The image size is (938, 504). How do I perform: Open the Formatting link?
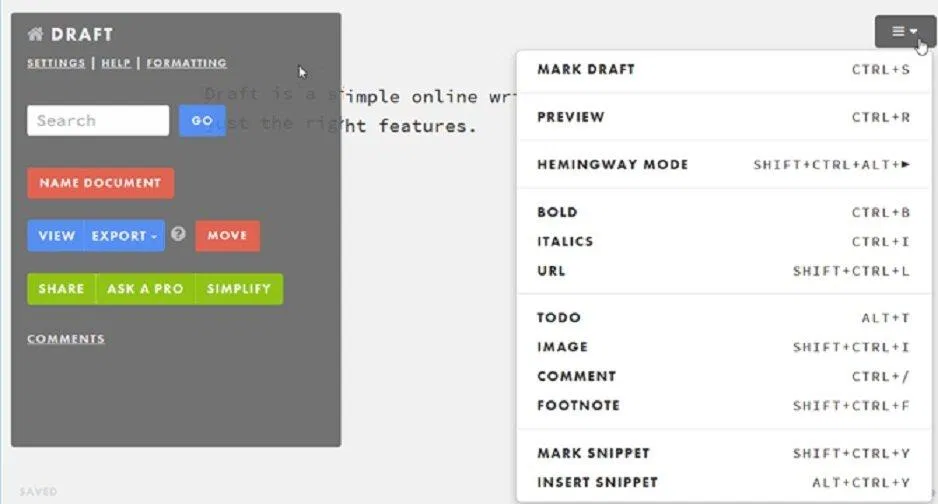[186, 63]
